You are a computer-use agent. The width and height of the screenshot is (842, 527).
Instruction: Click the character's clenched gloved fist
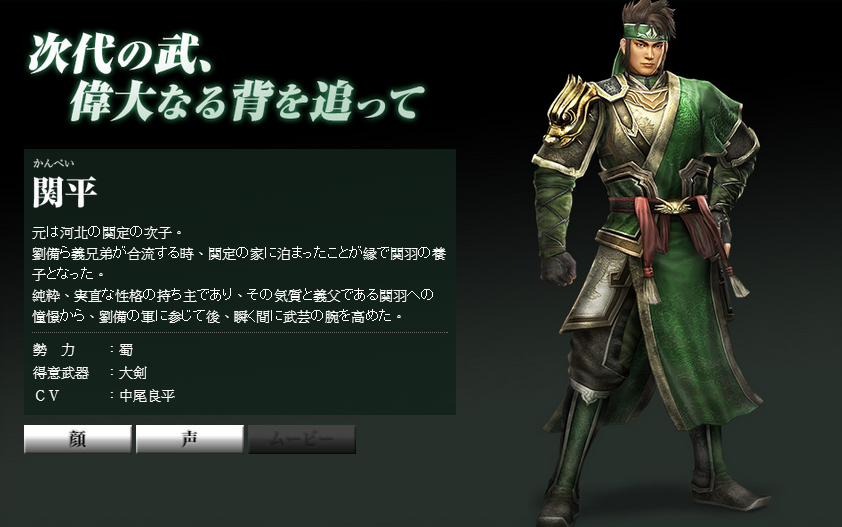[x=558, y=267]
